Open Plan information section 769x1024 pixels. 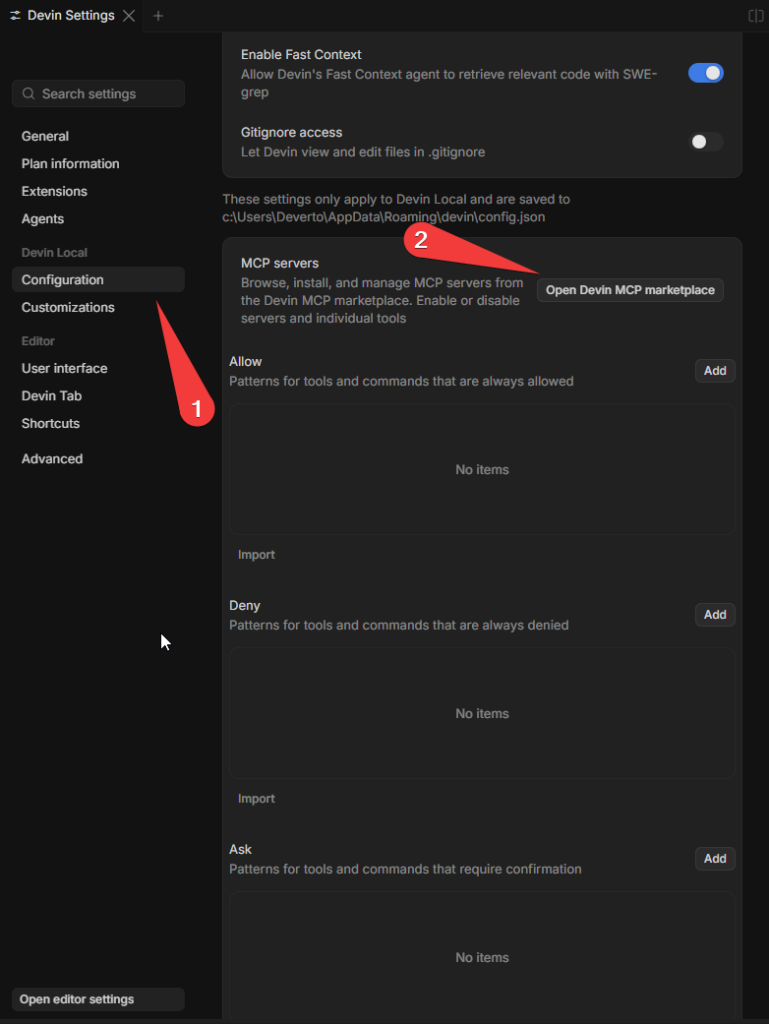coord(70,163)
